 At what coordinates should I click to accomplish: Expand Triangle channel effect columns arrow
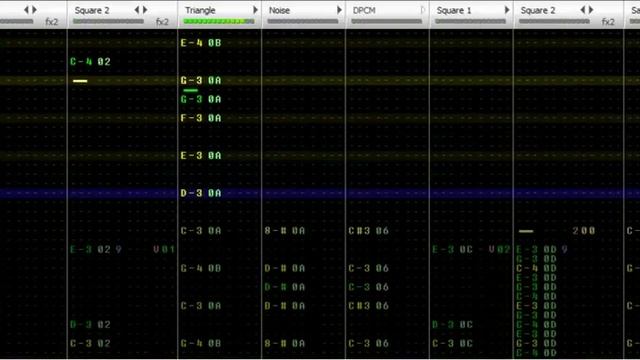point(256,10)
